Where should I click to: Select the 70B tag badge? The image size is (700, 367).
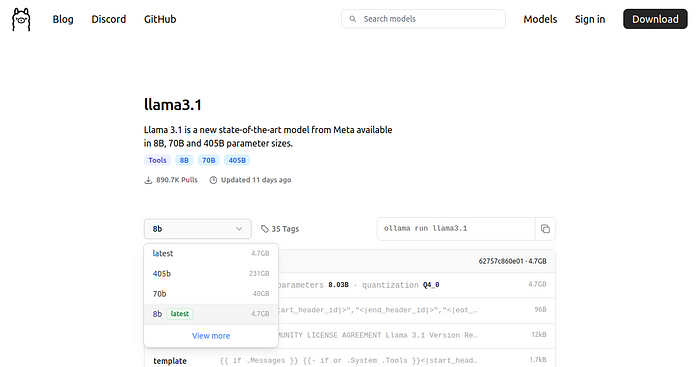pyautogui.click(x=208, y=160)
